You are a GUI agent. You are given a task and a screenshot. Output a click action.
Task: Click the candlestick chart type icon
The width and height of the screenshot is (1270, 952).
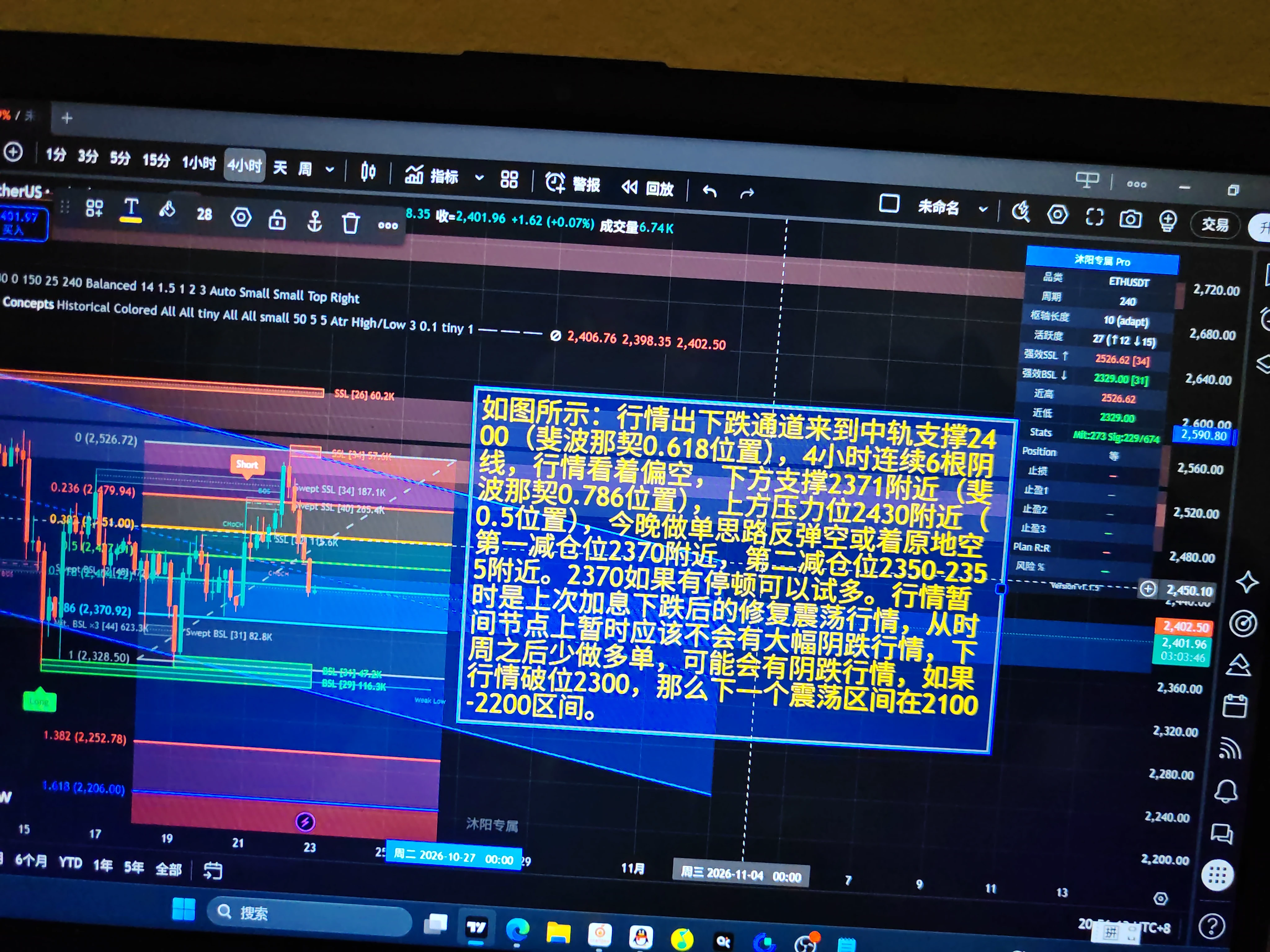[x=368, y=172]
